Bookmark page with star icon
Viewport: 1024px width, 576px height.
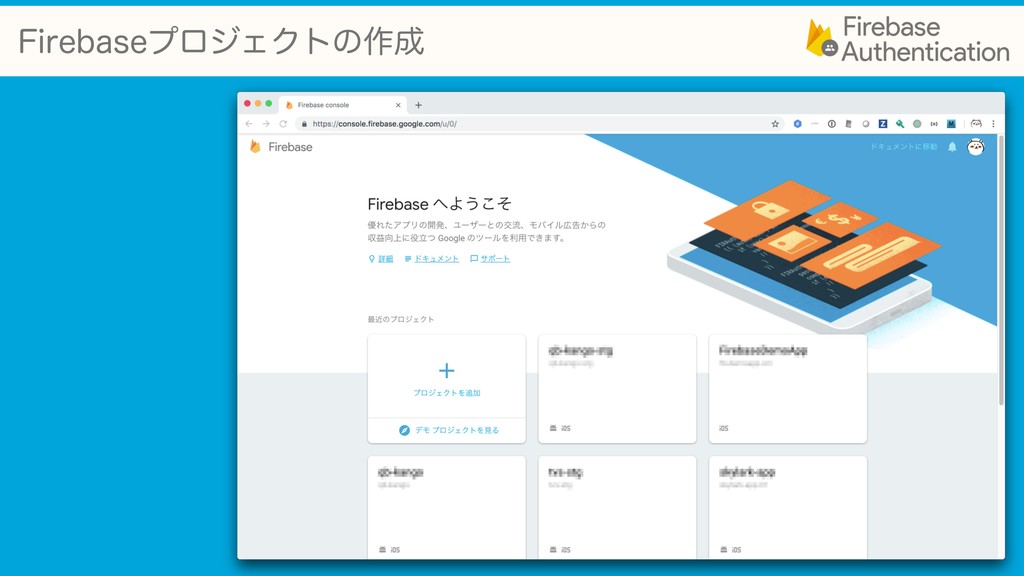tap(775, 124)
